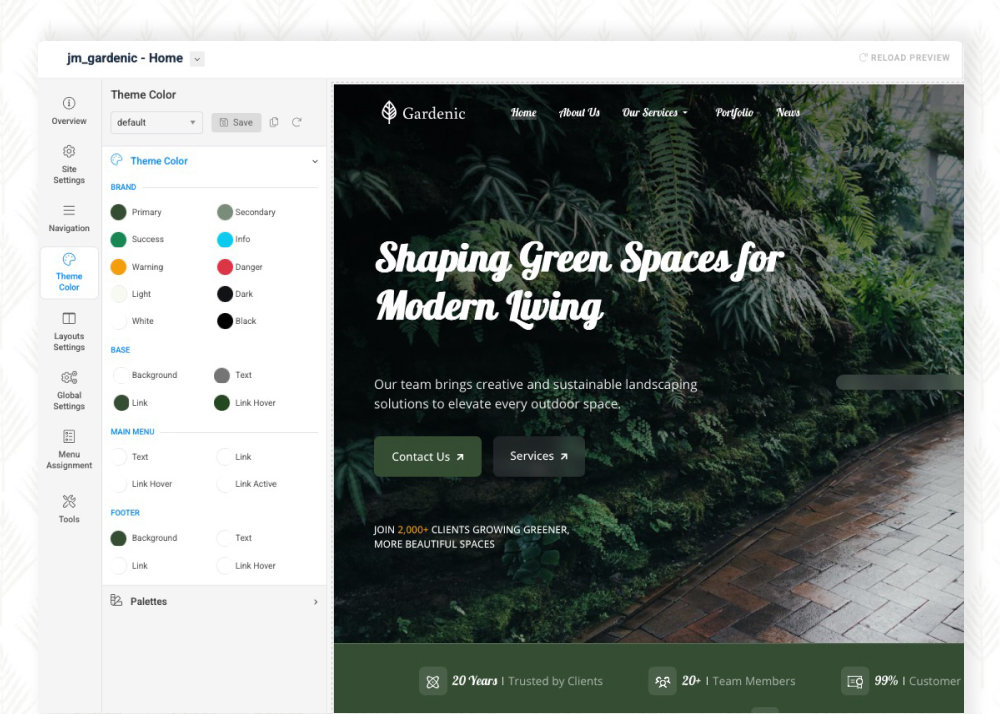Pick the Success color swatch

click(x=119, y=240)
